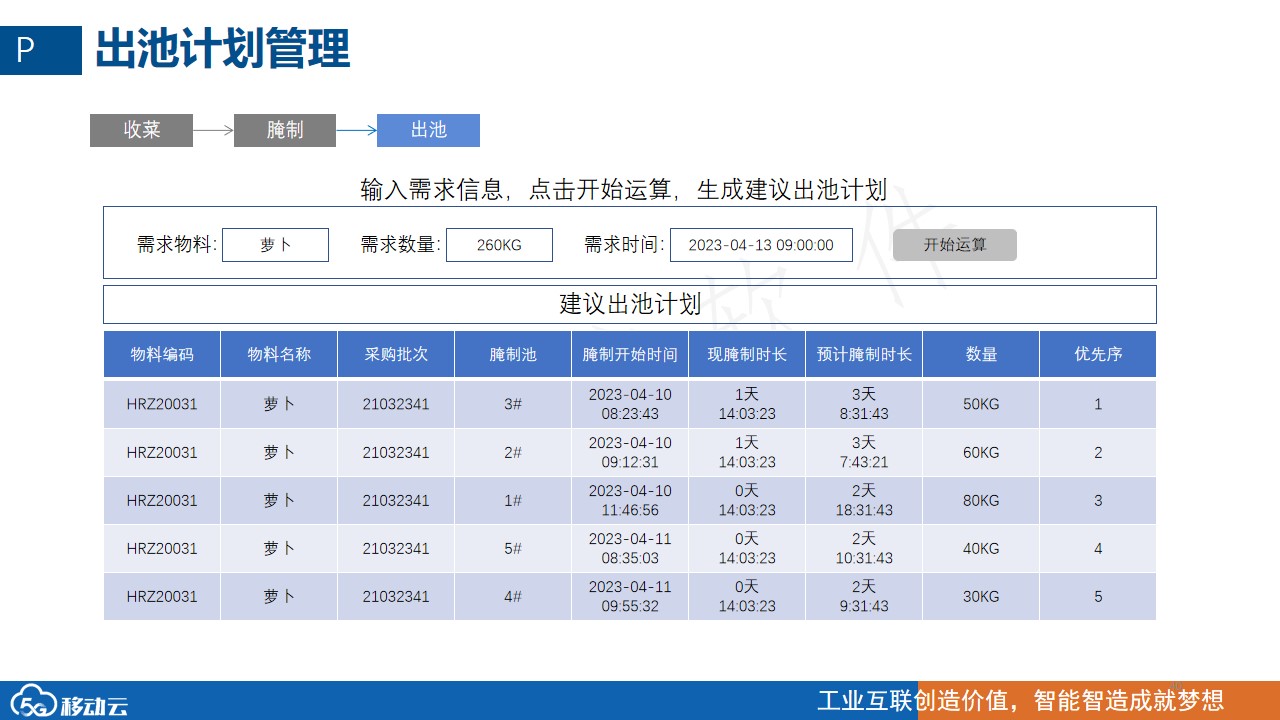
Task: Click expected duration 3天 7:43:21
Action: pos(864,452)
